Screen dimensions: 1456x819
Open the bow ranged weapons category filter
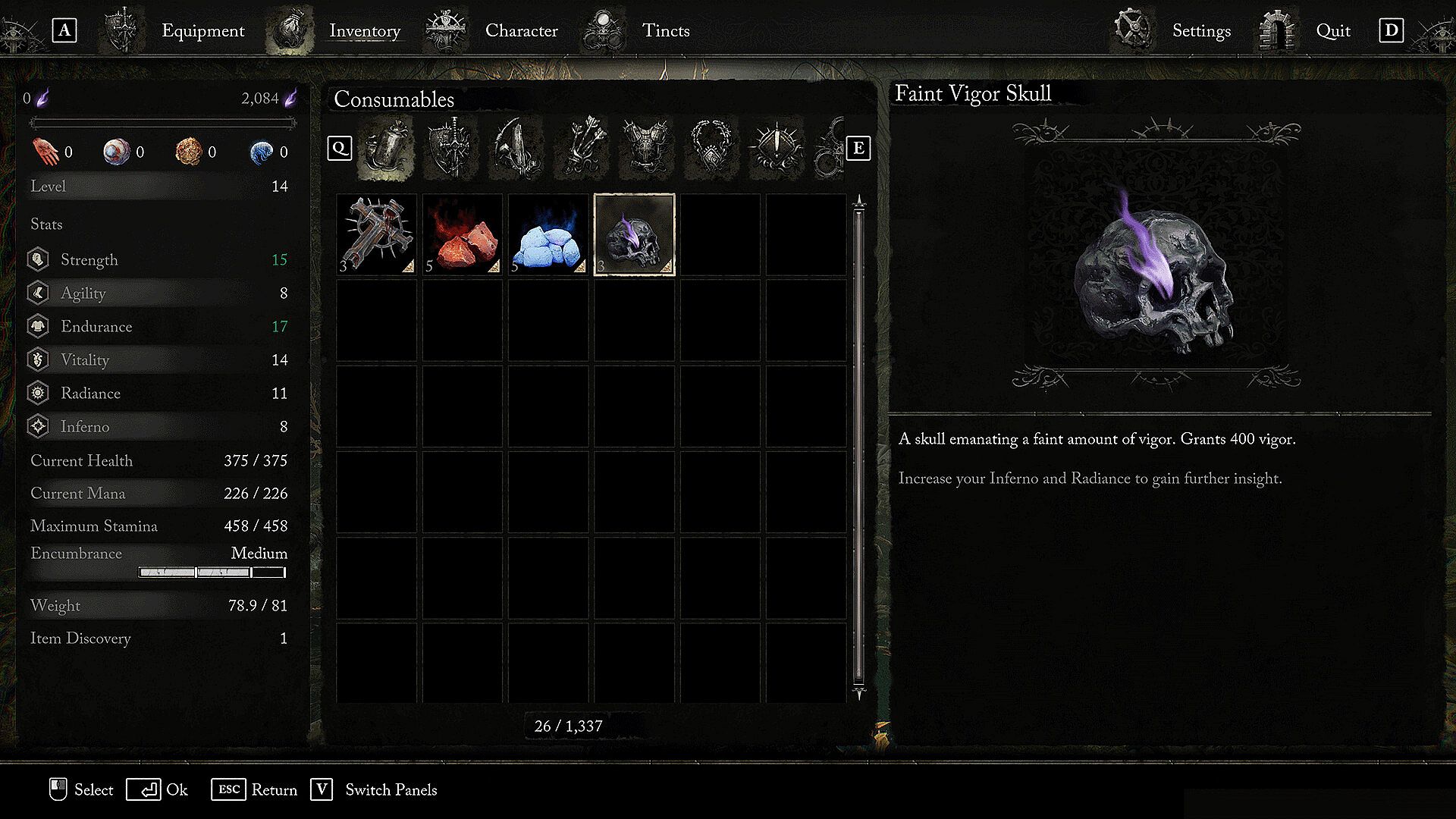click(x=517, y=148)
